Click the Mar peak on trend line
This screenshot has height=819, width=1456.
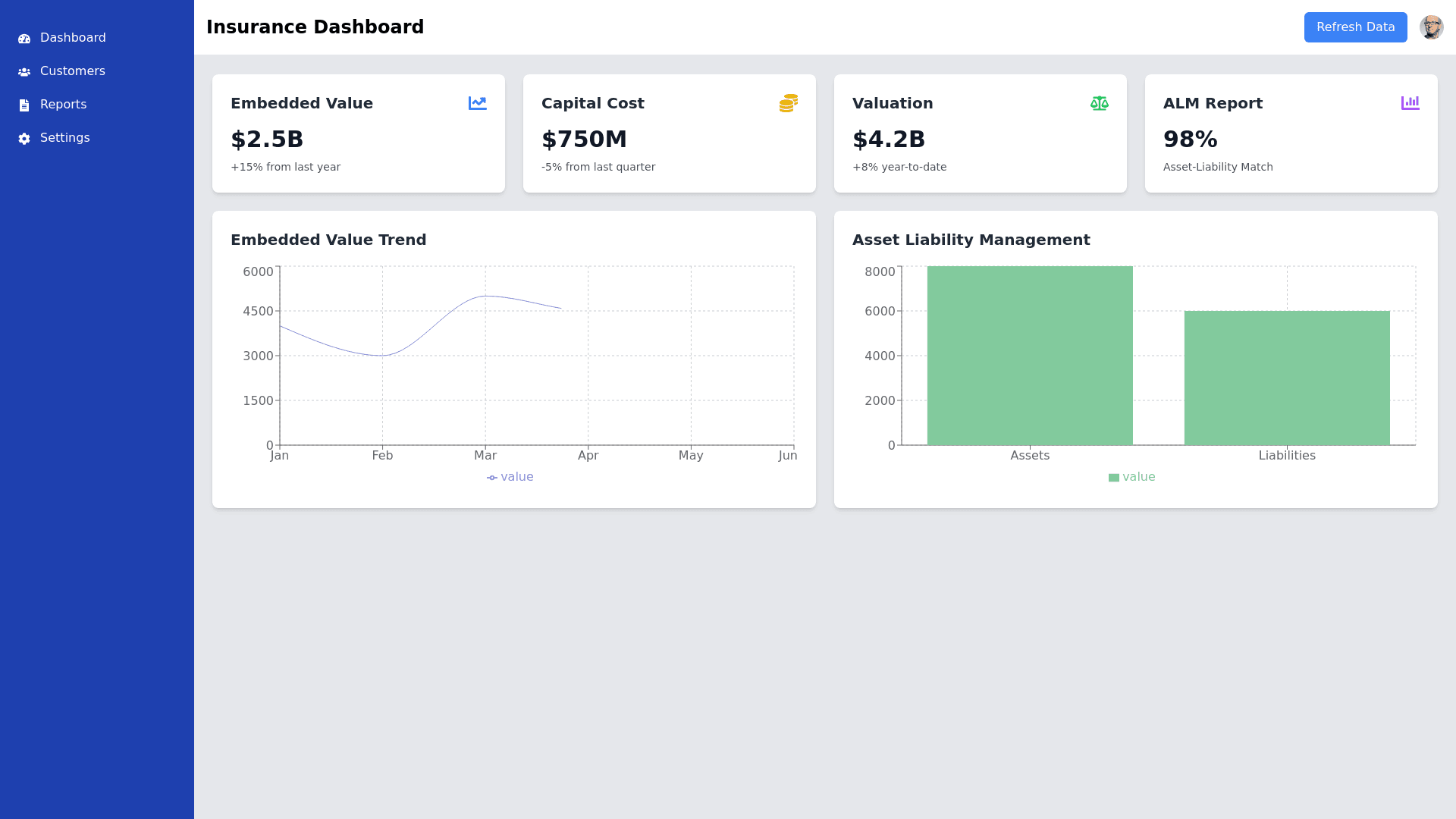coord(485,296)
